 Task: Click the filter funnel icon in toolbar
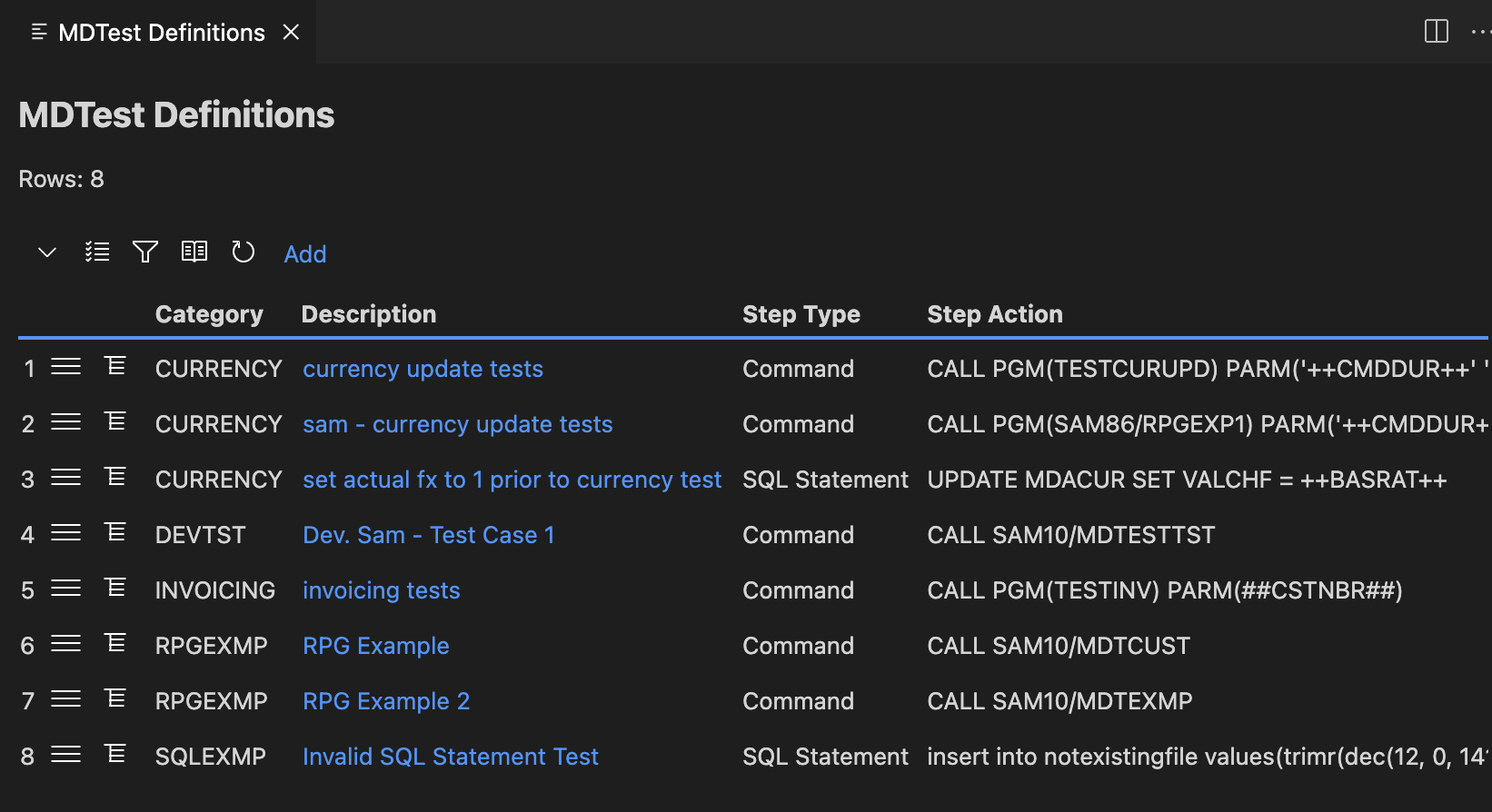(145, 252)
